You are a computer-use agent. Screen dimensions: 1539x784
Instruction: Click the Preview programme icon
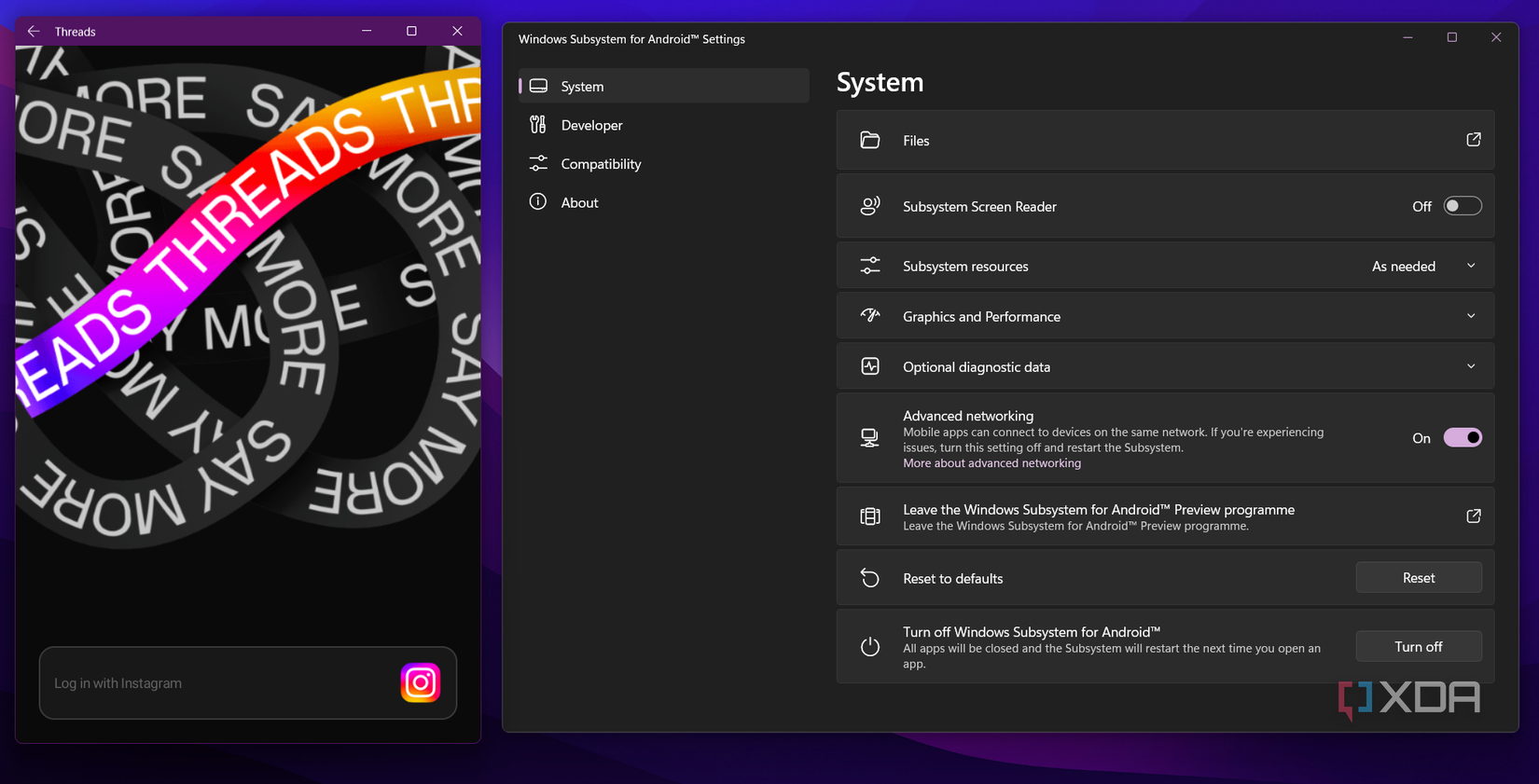[x=870, y=516]
